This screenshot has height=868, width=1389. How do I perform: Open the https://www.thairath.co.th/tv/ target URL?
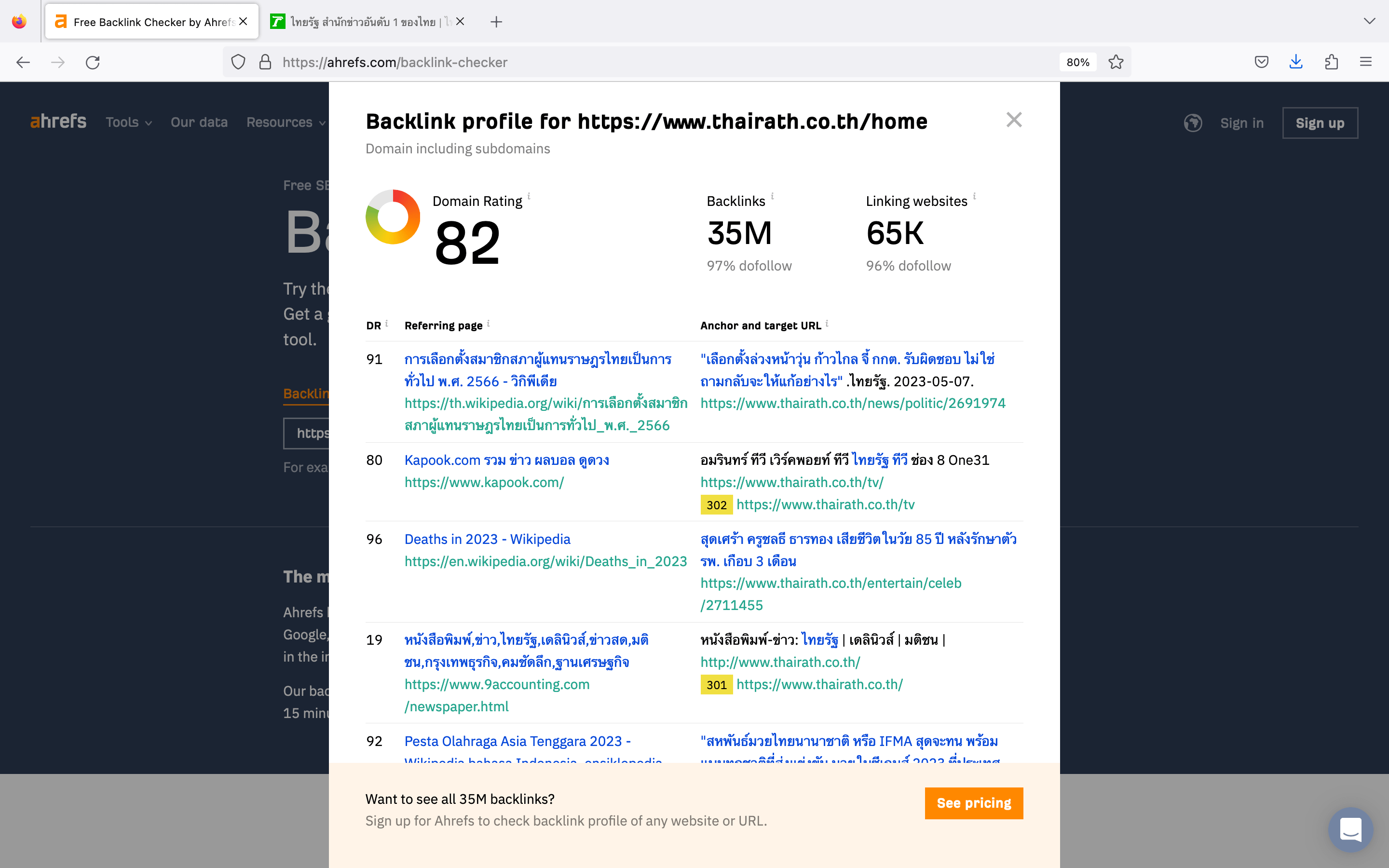[x=791, y=482]
